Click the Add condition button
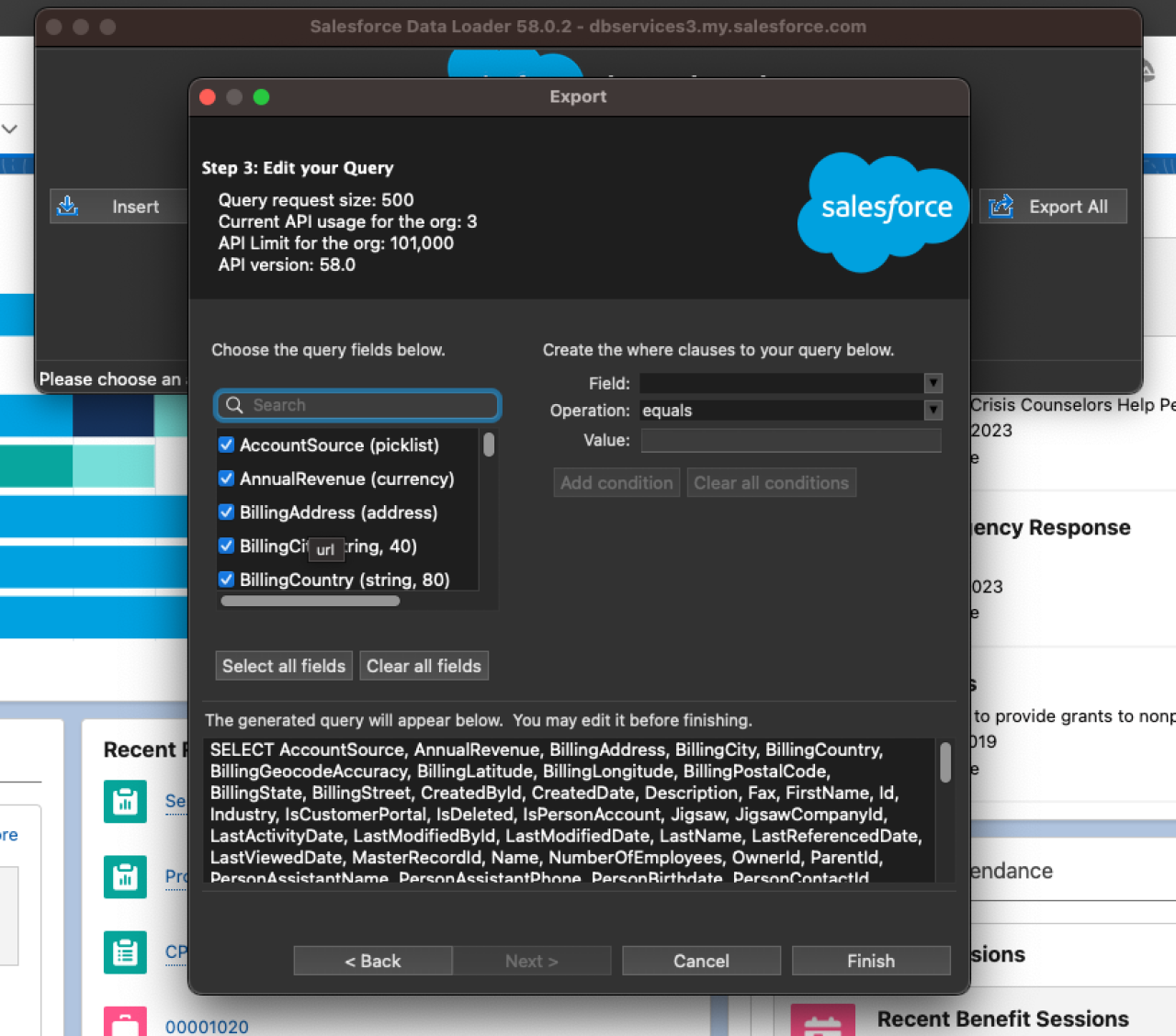This screenshot has width=1176, height=1036. [x=616, y=483]
